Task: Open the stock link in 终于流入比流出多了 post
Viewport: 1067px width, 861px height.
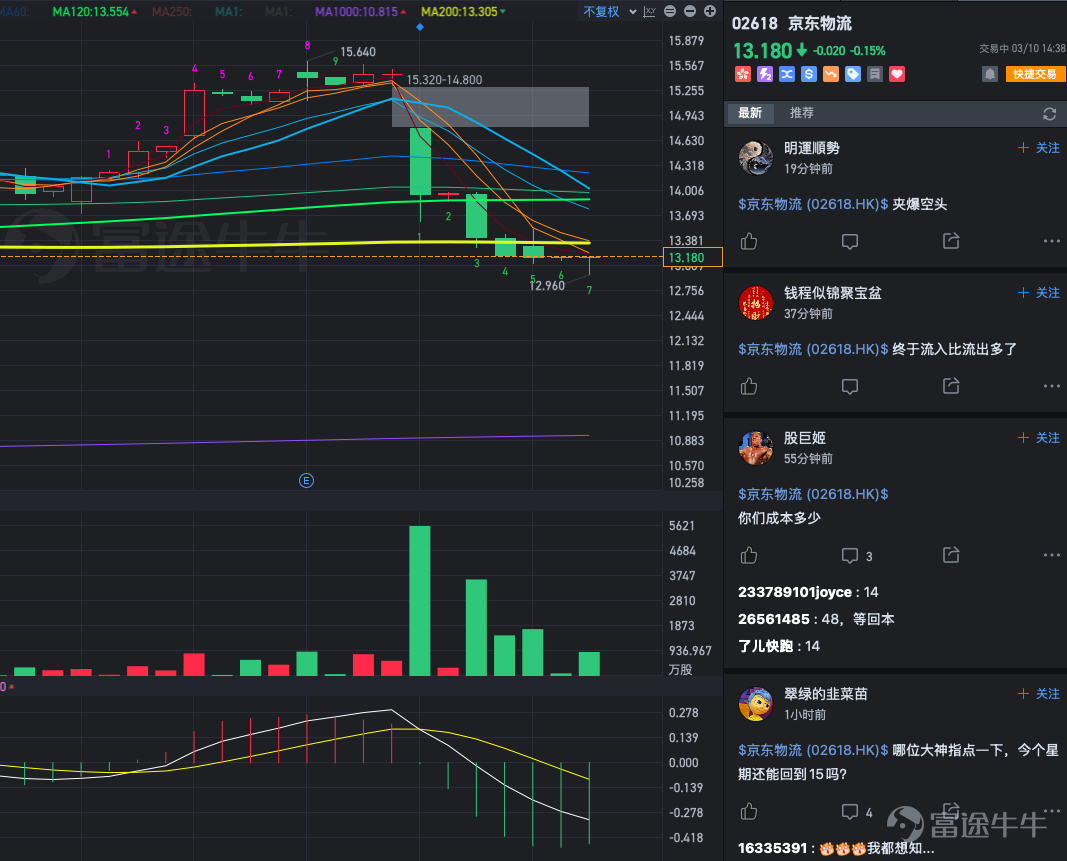Action: (x=813, y=349)
